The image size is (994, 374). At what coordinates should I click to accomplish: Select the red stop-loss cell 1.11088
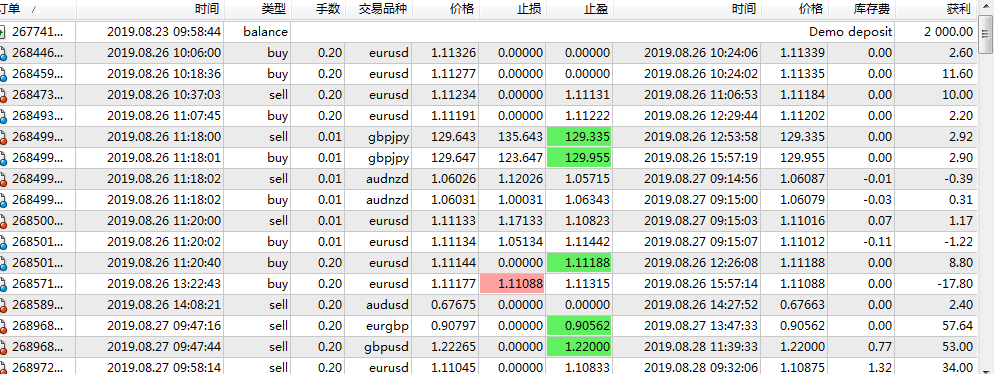pyautogui.click(x=512, y=284)
